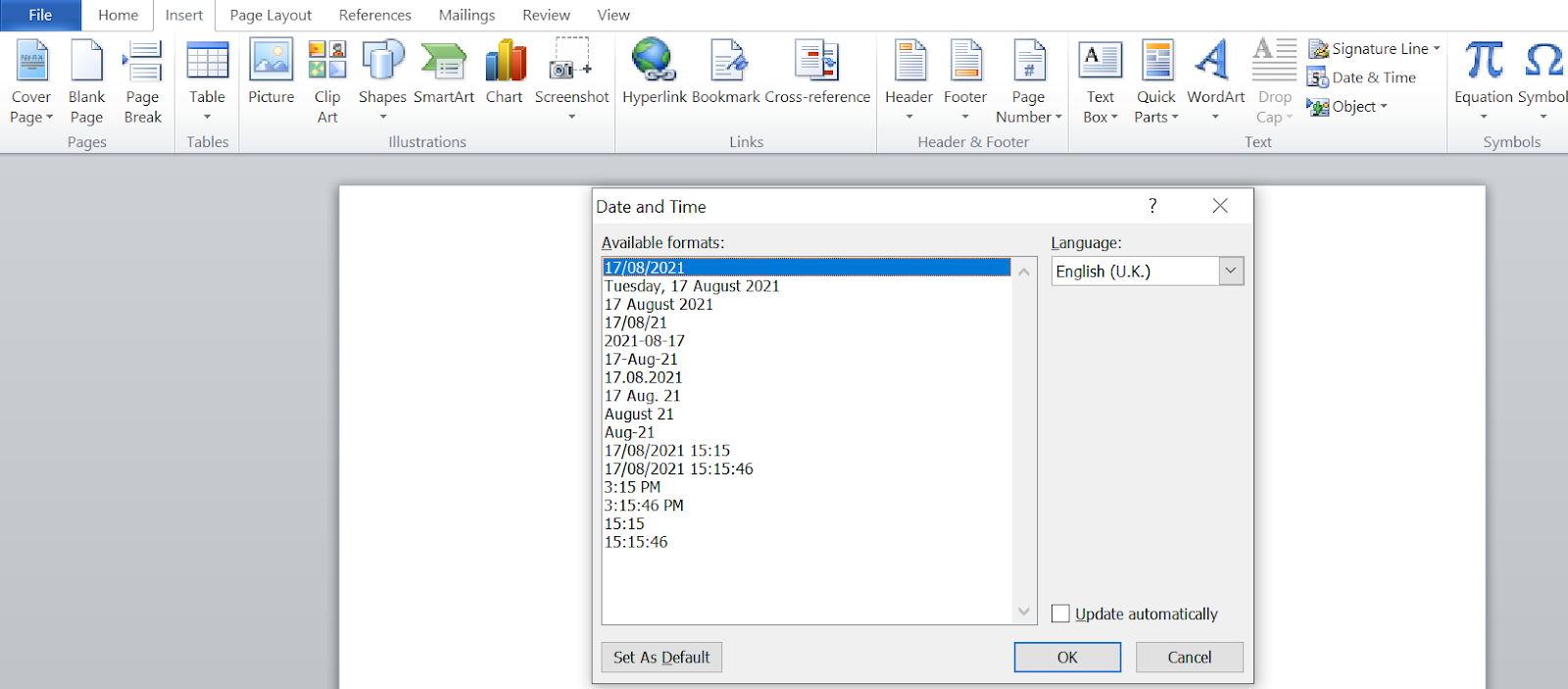The width and height of the screenshot is (1568, 689).
Task: Close the Date and Time dialog
Action: coord(1220,206)
